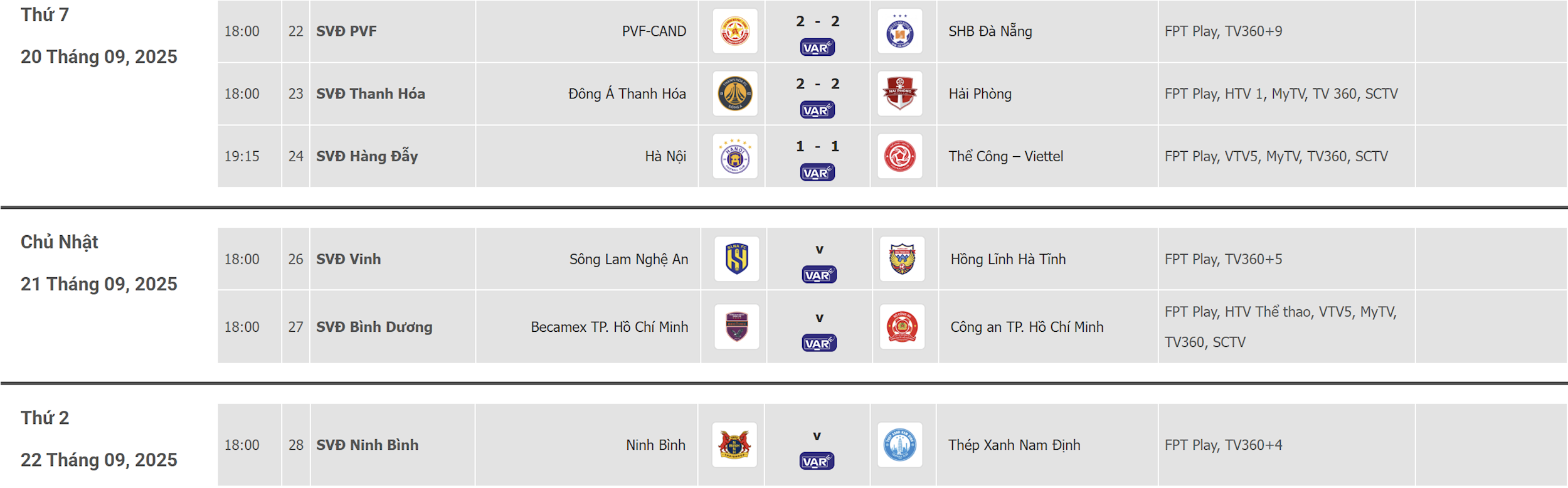Screen dimensions: 1568x488
Task: Click VAR badge for PVF-CAND match
Action: coord(817,48)
